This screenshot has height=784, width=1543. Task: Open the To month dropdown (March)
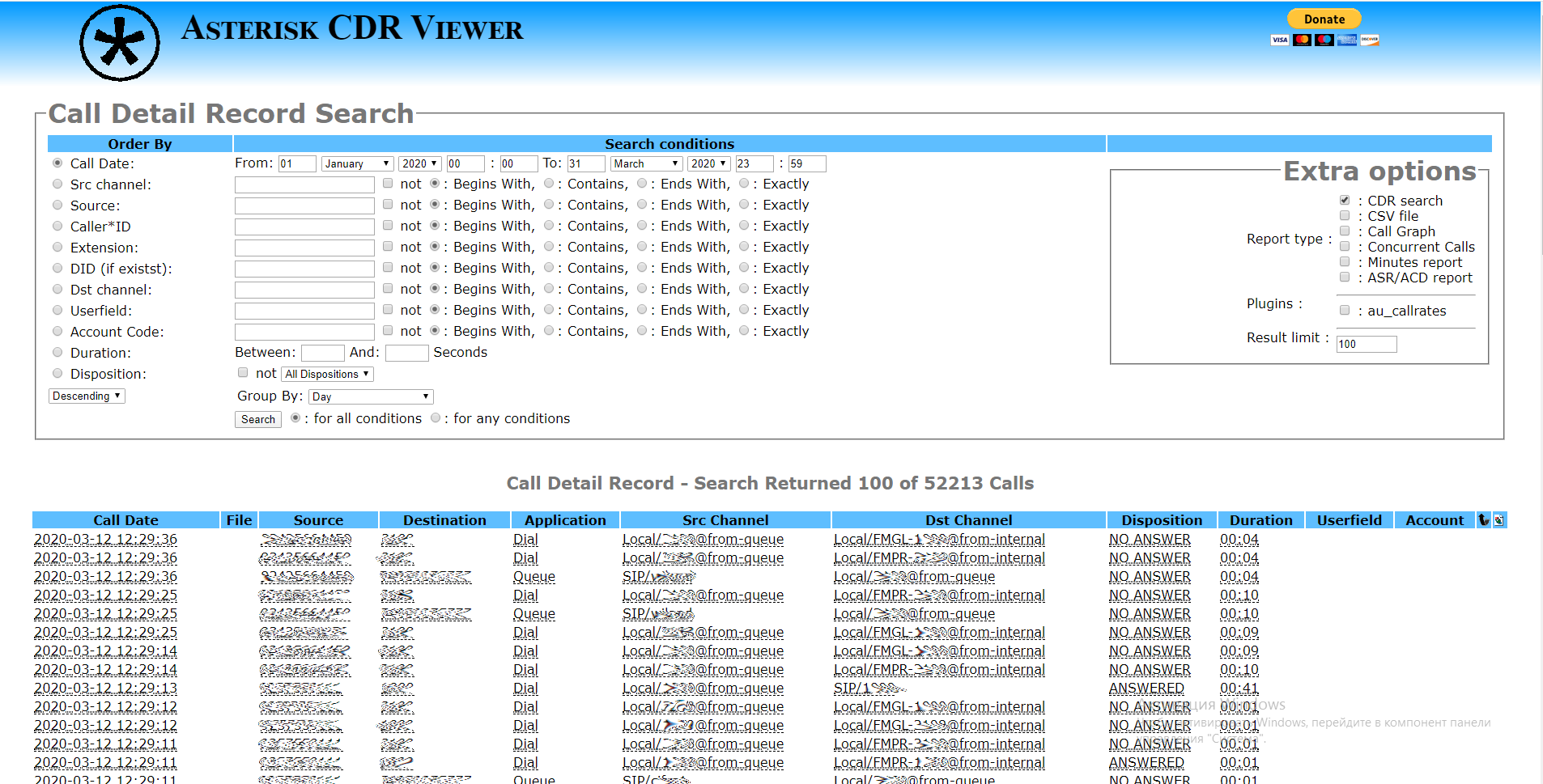[x=646, y=163]
